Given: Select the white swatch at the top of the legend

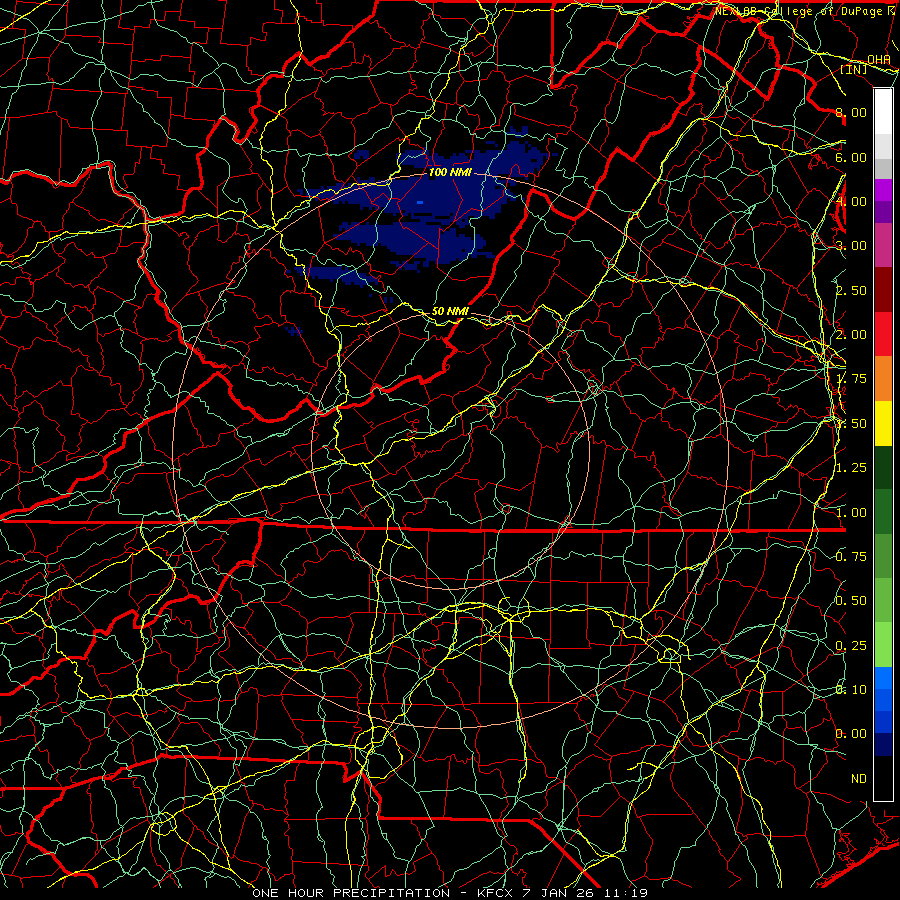Looking at the screenshot, I should [x=883, y=112].
